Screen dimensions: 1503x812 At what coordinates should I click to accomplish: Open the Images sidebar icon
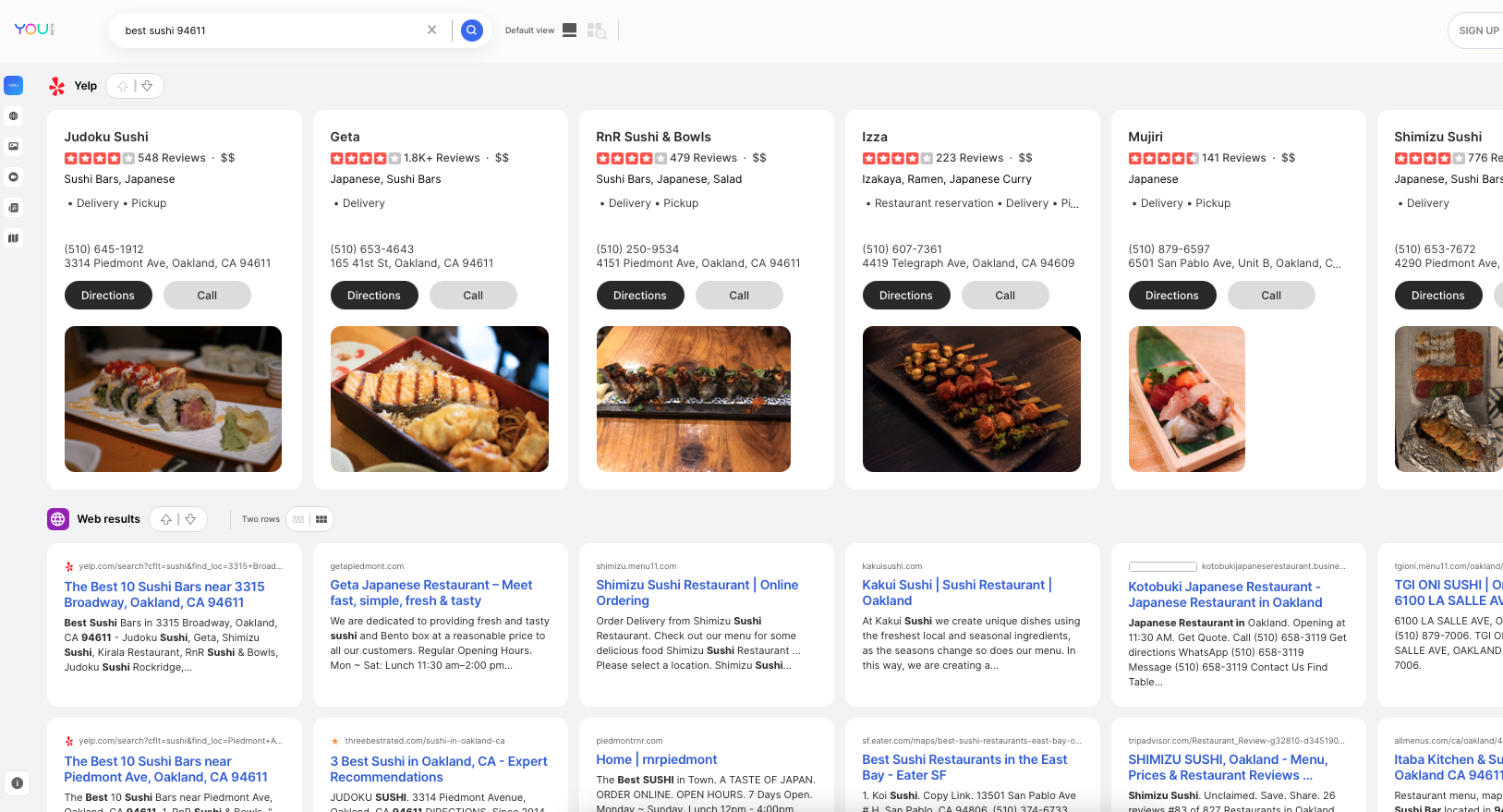[13, 146]
